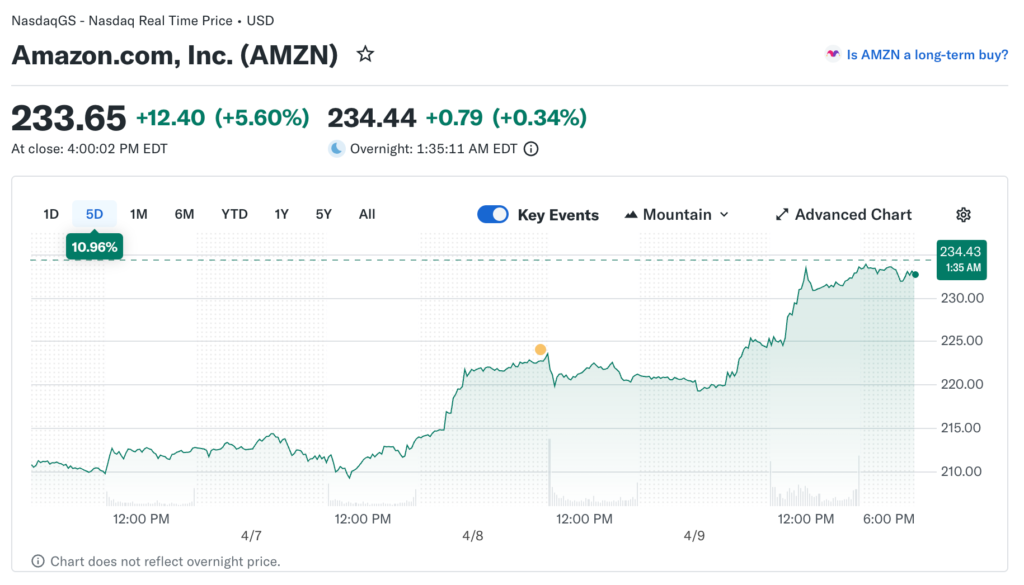Select the 1D time range tab
The image size is (1024, 585).
click(x=51, y=214)
